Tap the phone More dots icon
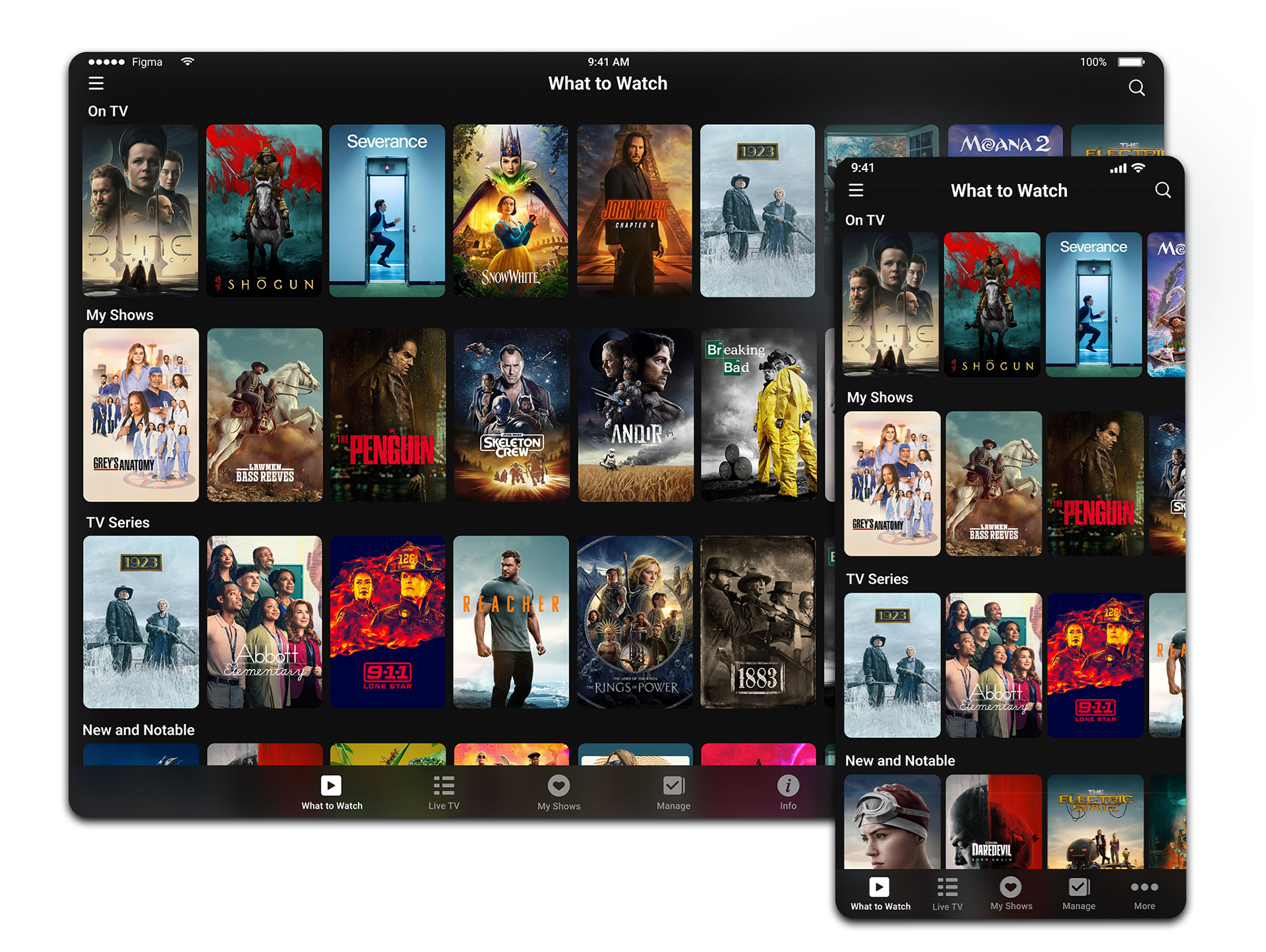This screenshot has width=1266, height=952. (x=1144, y=888)
